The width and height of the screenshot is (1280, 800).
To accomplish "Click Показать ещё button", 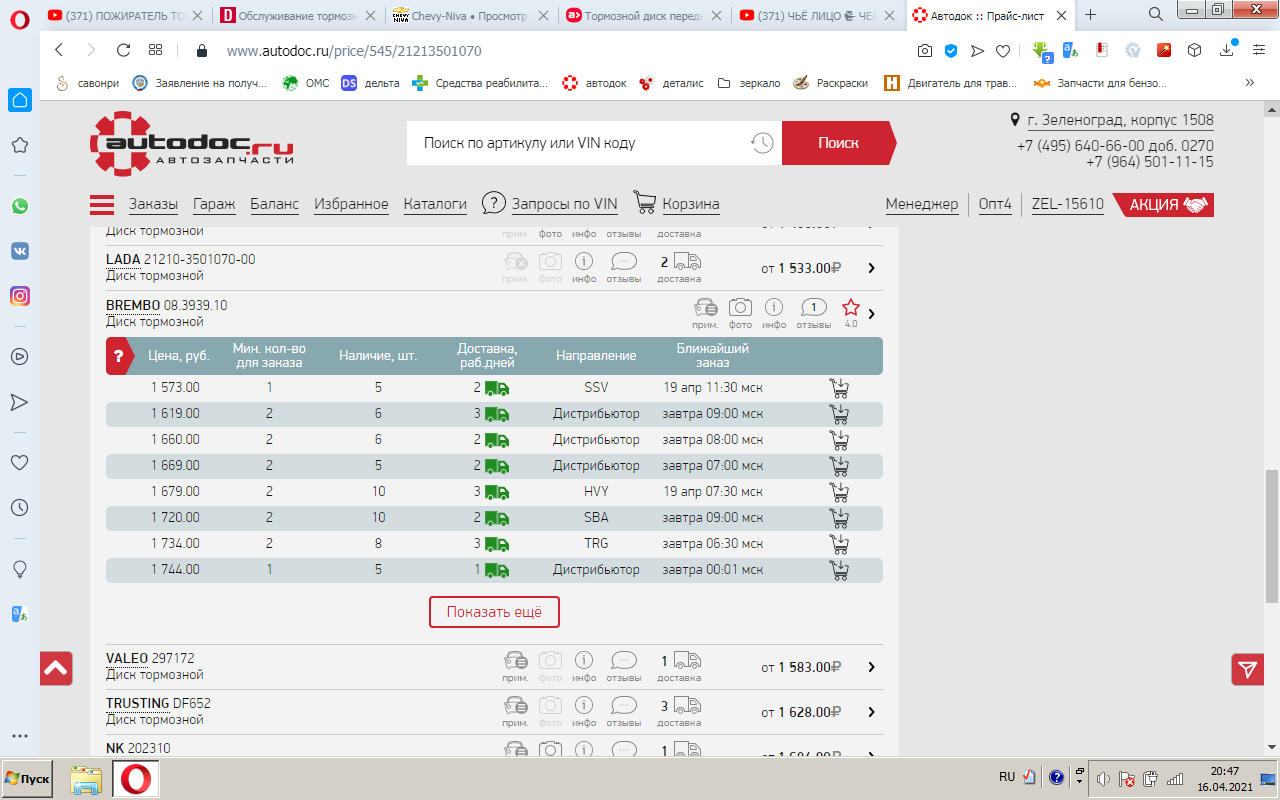I will point(494,612).
